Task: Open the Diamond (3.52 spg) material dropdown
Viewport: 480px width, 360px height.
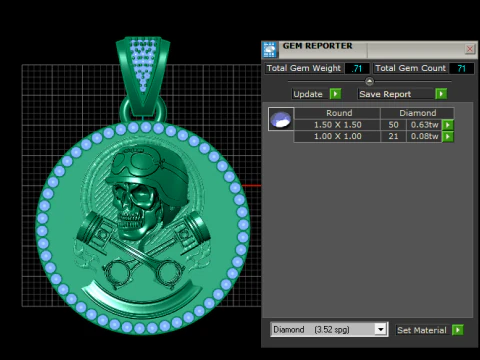Action: [381, 329]
